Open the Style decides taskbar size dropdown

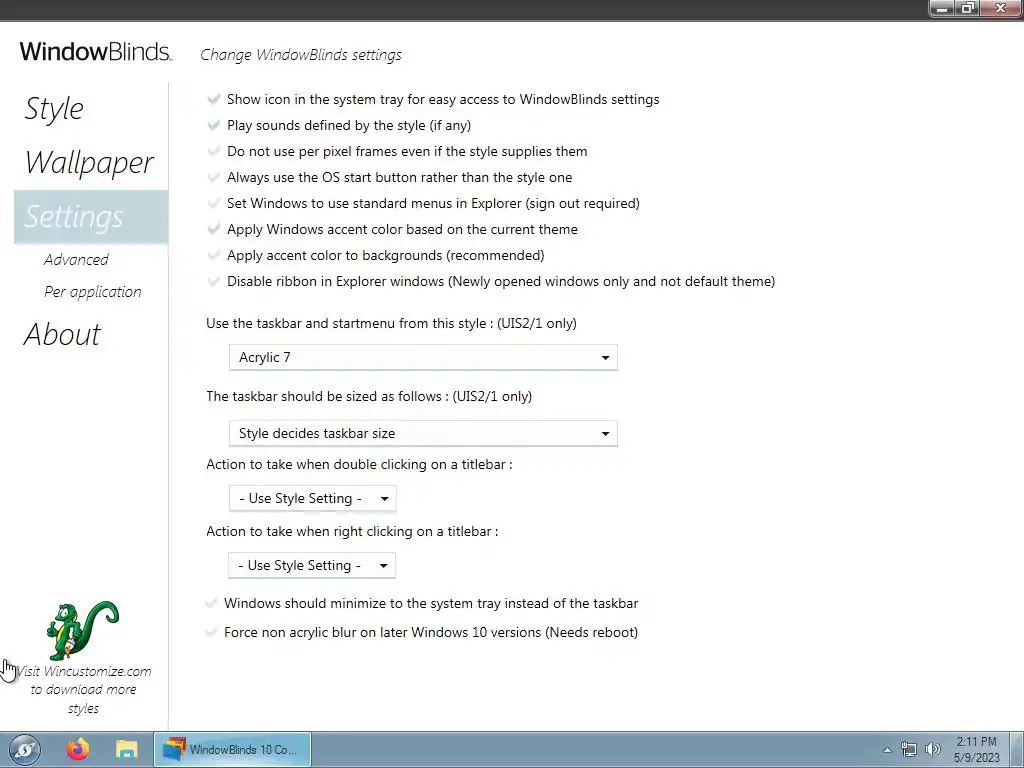click(423, 434)
